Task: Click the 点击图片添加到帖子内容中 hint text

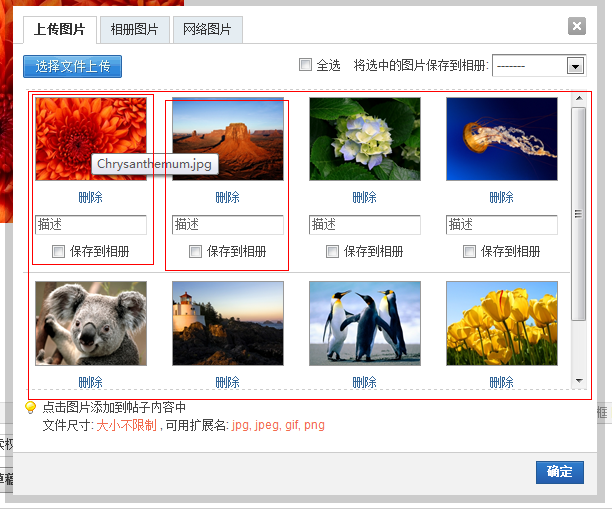Action: (x=114, y=408)
